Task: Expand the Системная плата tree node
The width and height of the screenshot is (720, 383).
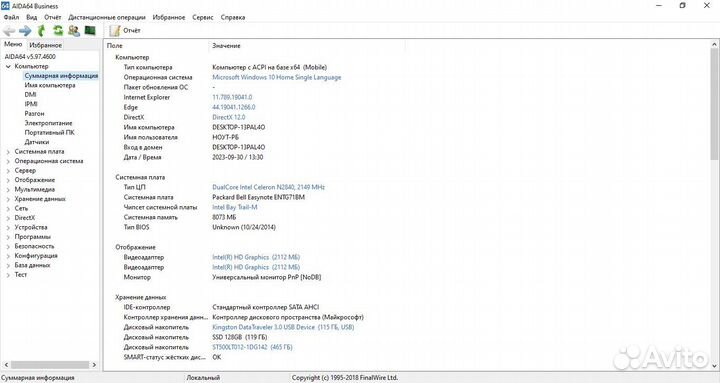Action: [x=8, y=152]
